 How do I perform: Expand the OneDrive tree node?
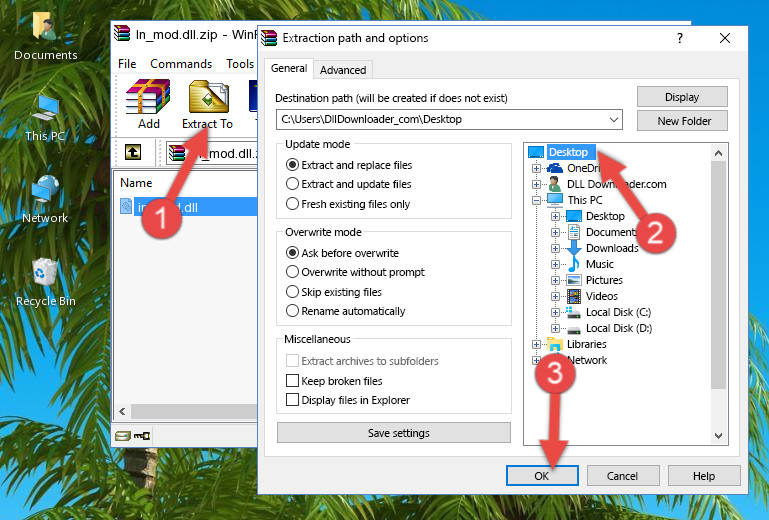(x=536, y=169)
